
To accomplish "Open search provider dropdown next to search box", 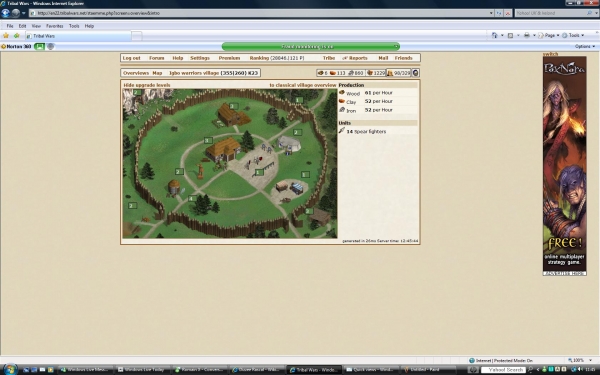I will [x=596, y=13].
